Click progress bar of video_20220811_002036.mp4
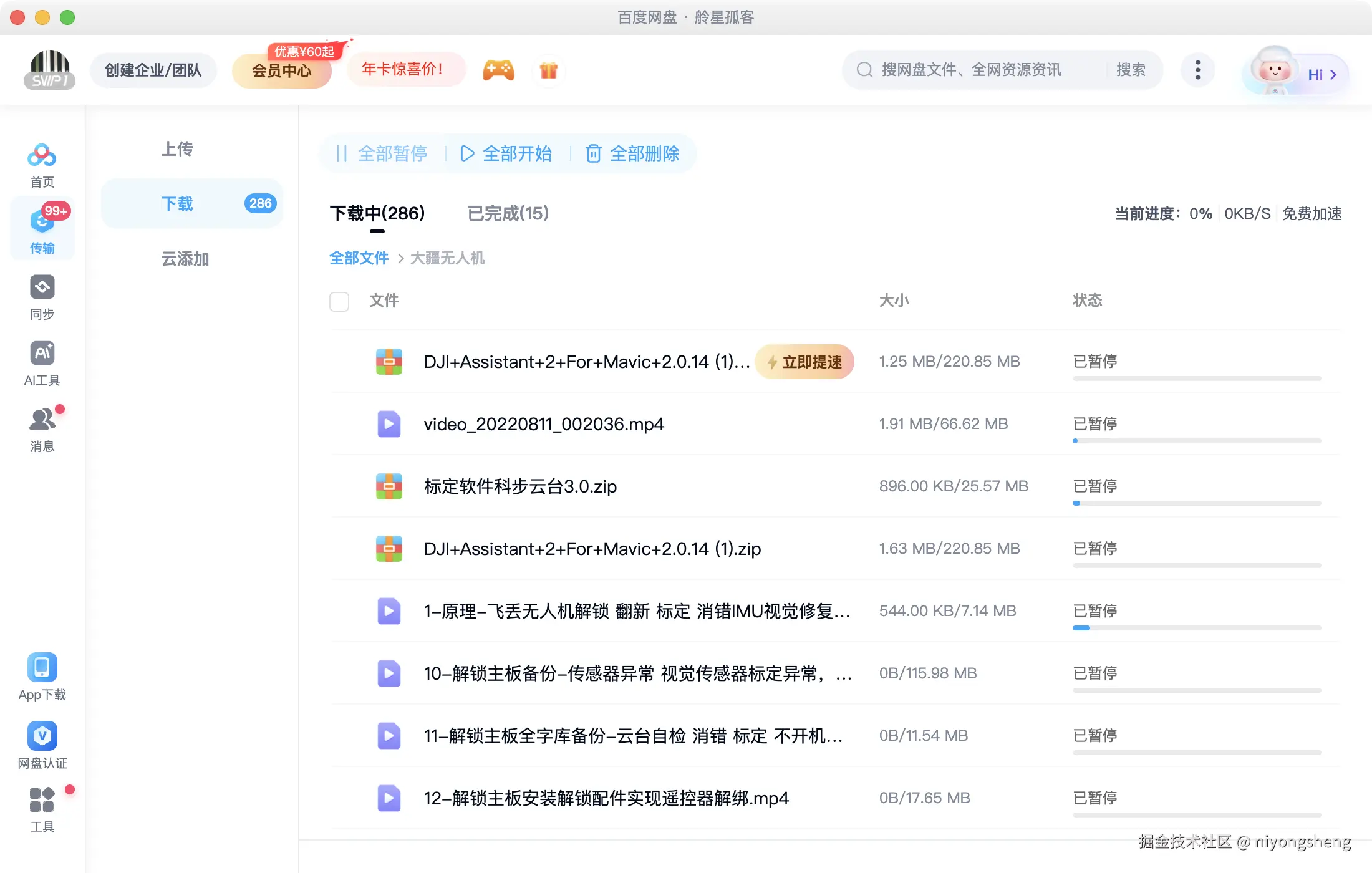The width and height of the screenshot is (1372, 873). 1197,441
